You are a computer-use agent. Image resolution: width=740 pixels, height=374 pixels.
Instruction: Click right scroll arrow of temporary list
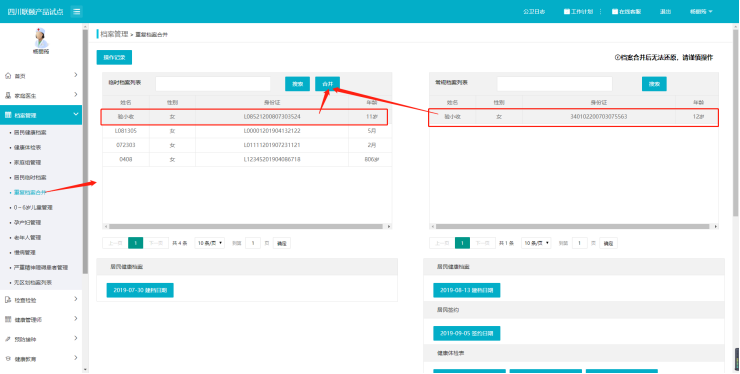pos(389,227)
